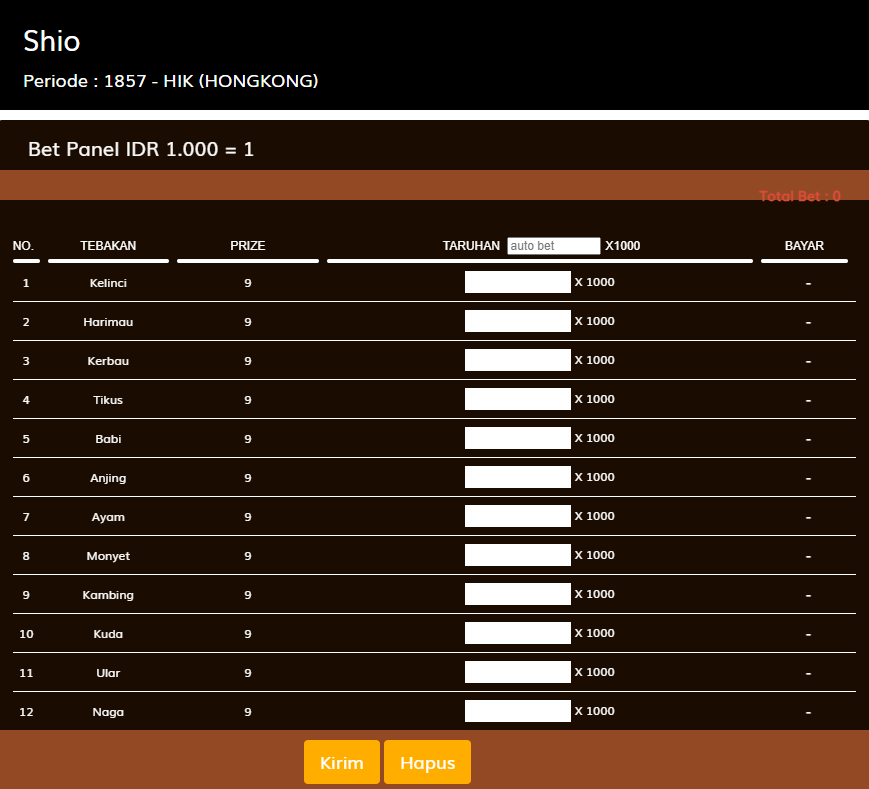The height and width of the screenshot is (789, 869).
Task: Click the Kelinci bet amount field
Action: point(517,282)
